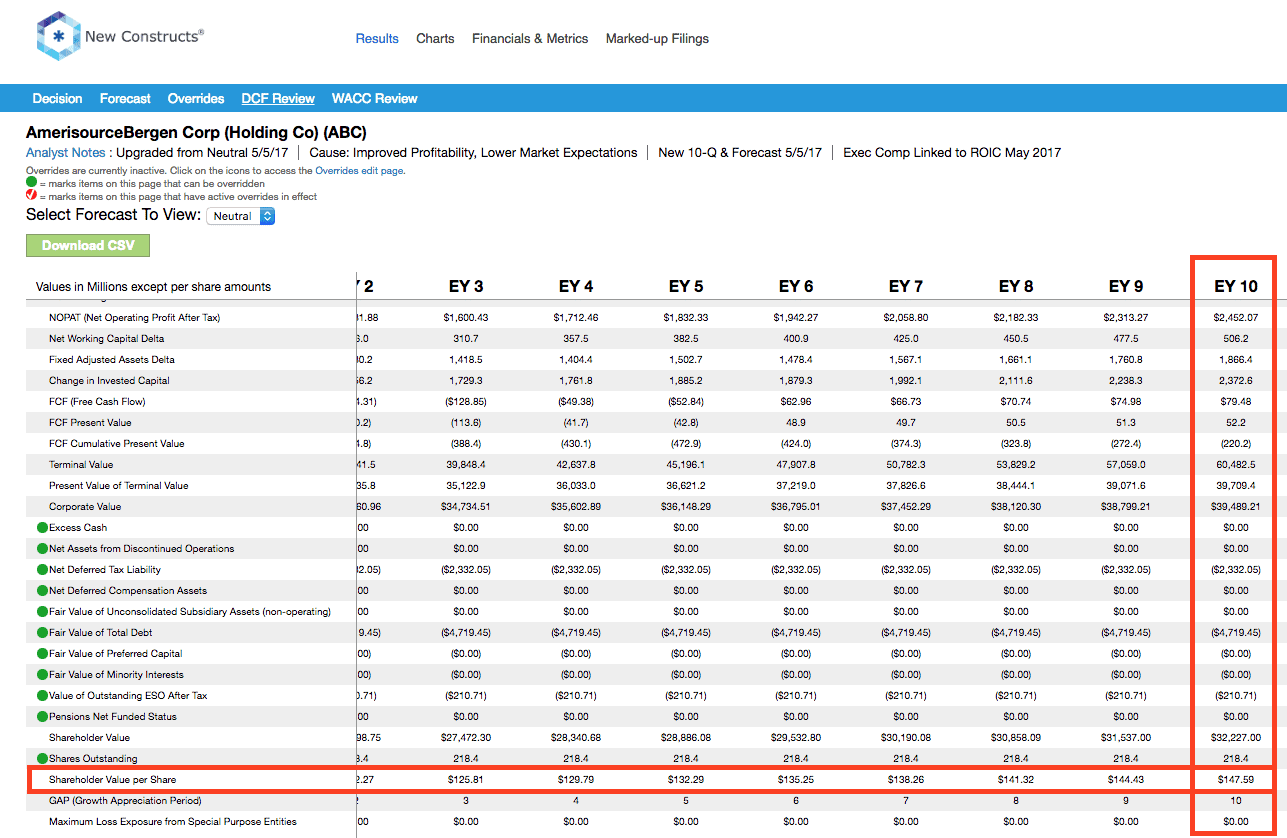Click green icon beside Fair Value of Total Debt
Image resolution: width=1287 pixels, height=838 pixels.
(42, 633)
